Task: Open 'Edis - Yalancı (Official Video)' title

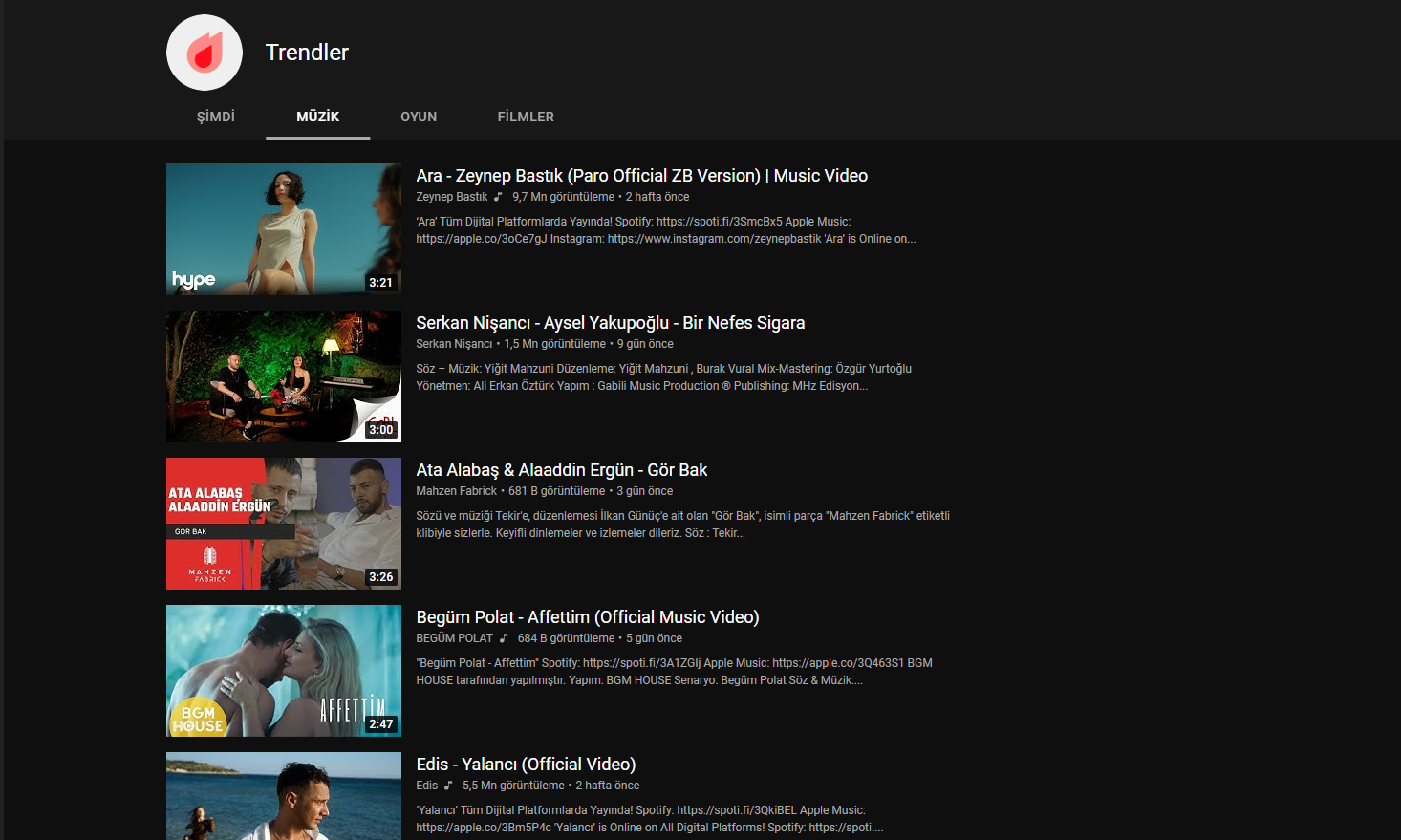Action: (x=526, y=765)
